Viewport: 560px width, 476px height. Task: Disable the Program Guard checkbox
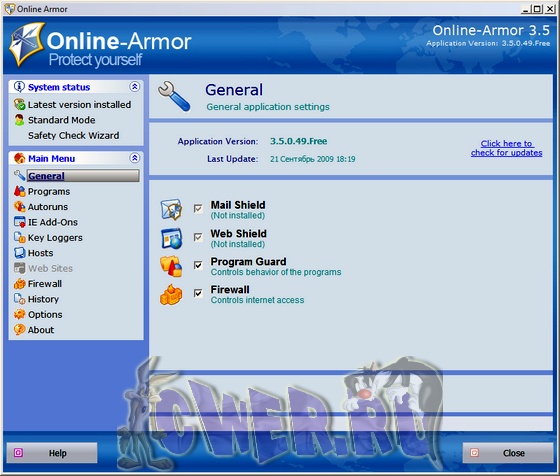198,265
